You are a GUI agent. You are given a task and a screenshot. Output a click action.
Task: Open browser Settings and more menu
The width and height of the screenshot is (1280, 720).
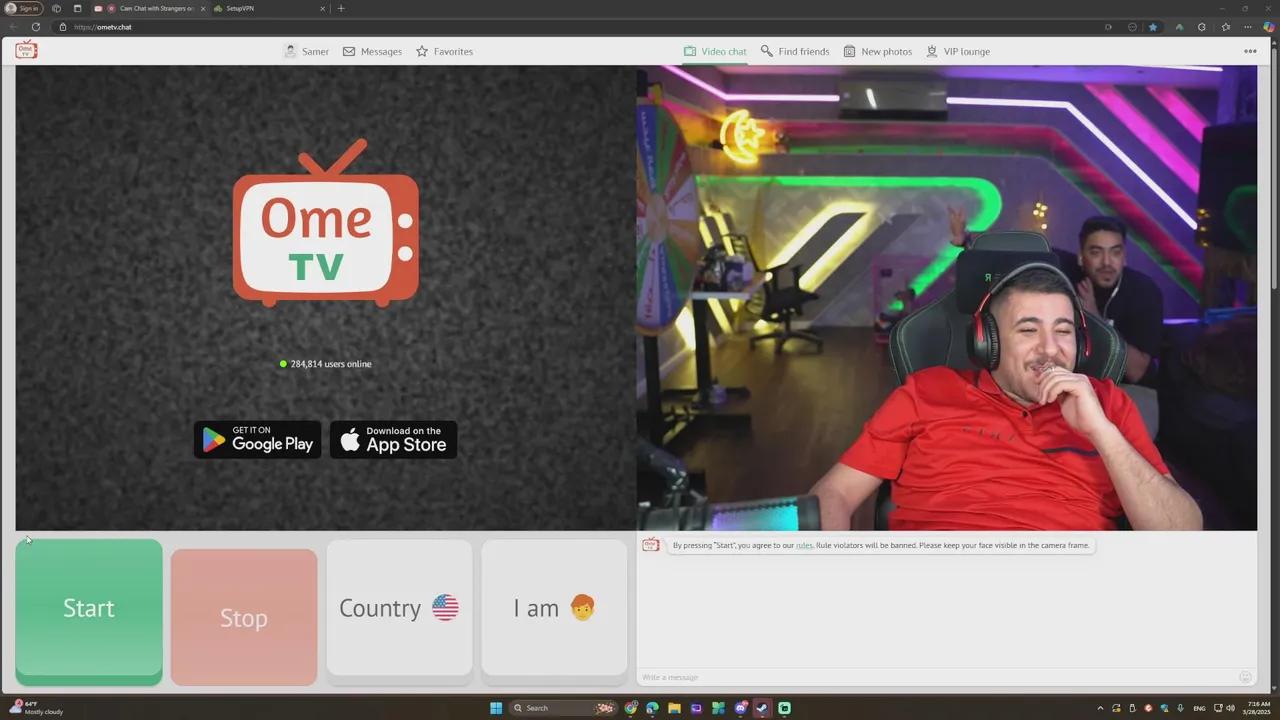(1248, 27)
